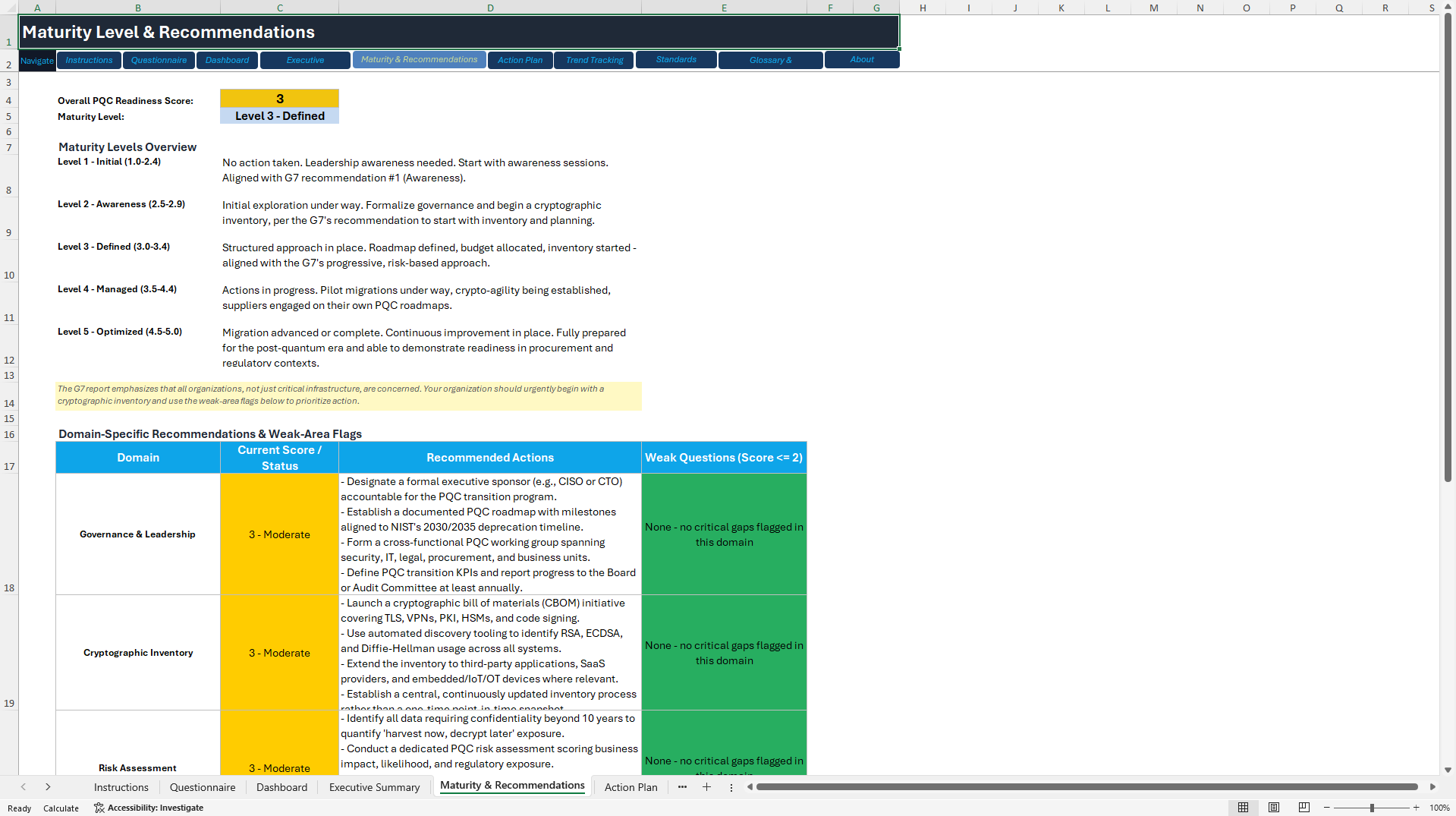Switch to Normal view
Screen dimensions: 1456x816
pos(1243,808)
